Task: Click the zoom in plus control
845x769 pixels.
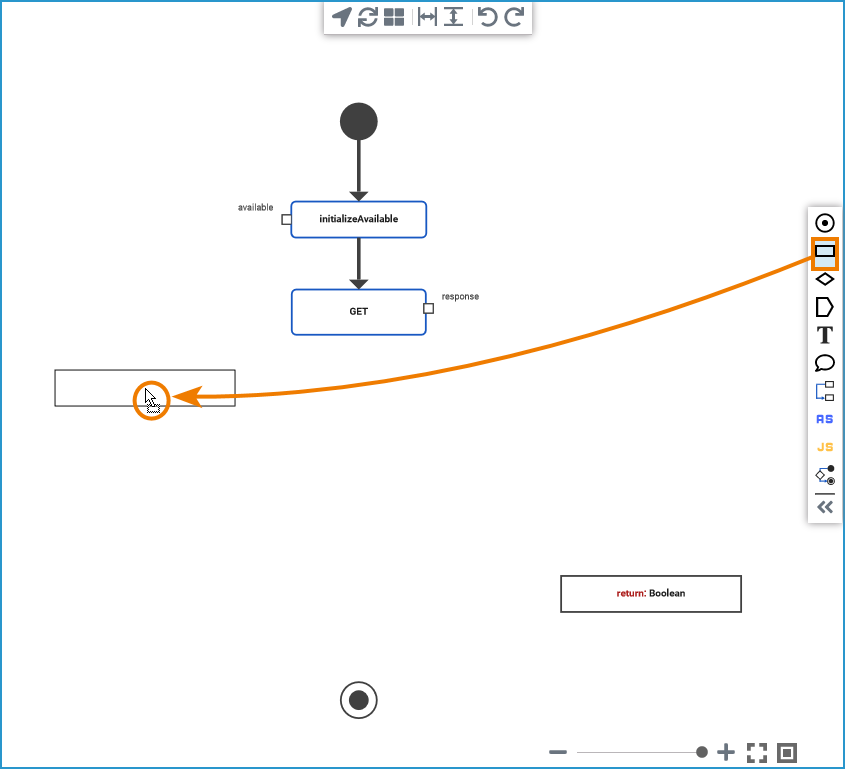Action: (726, 752)
